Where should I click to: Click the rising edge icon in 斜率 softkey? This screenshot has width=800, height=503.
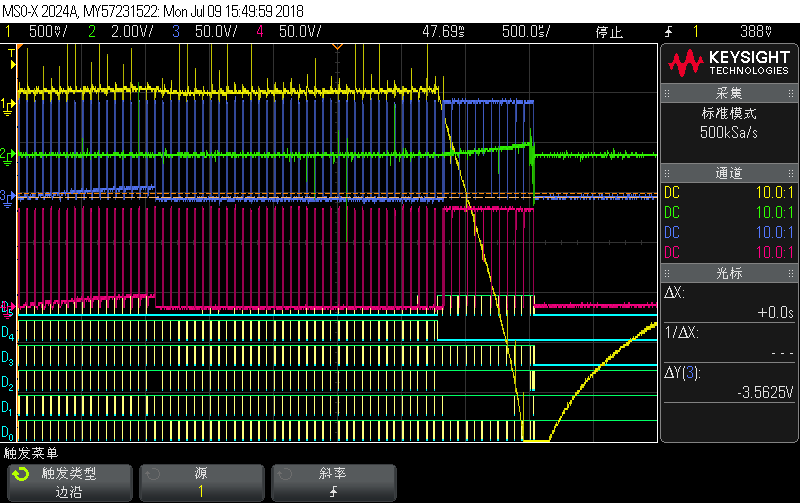pyautogui.click(x=333, y=492)
